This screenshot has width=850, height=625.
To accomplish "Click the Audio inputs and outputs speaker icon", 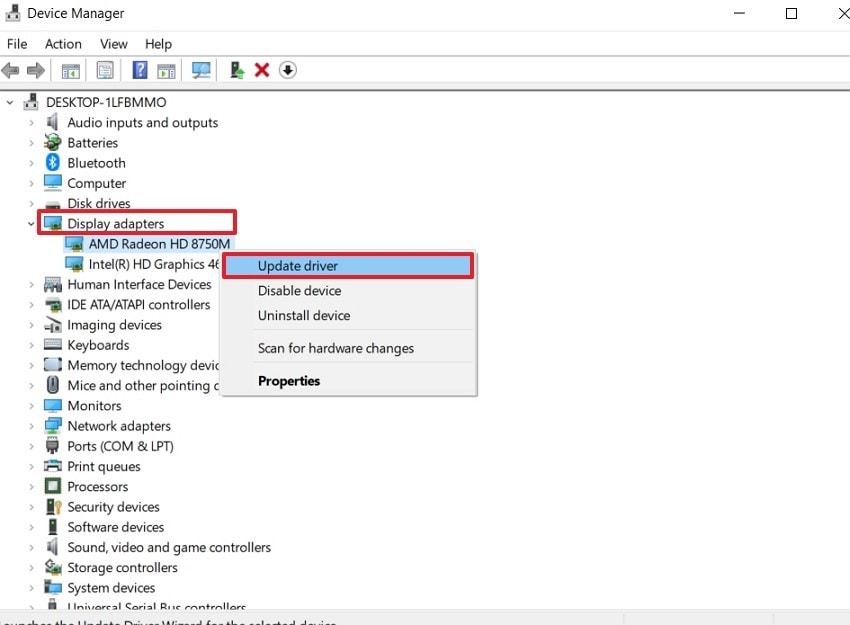I will coord(53,123).
